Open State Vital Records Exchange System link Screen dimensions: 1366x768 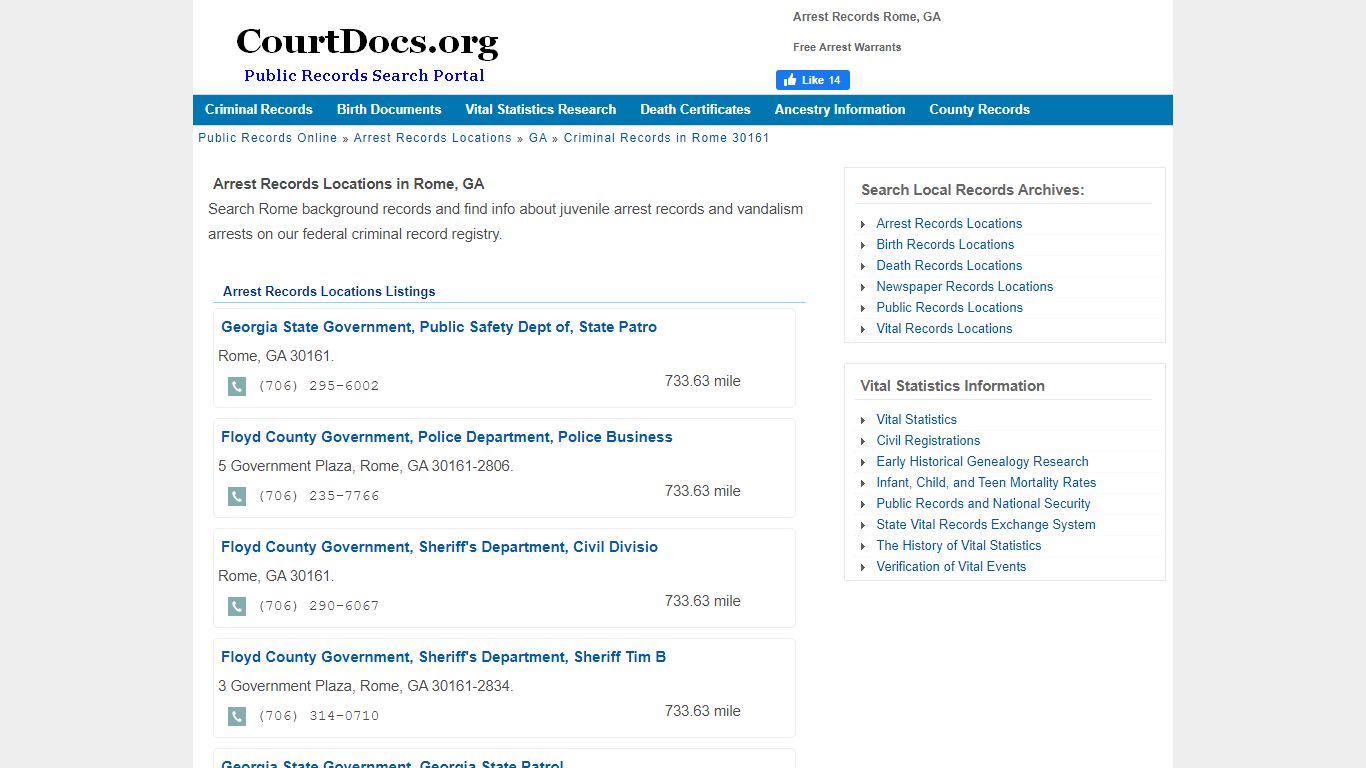(x=986, y=524)
